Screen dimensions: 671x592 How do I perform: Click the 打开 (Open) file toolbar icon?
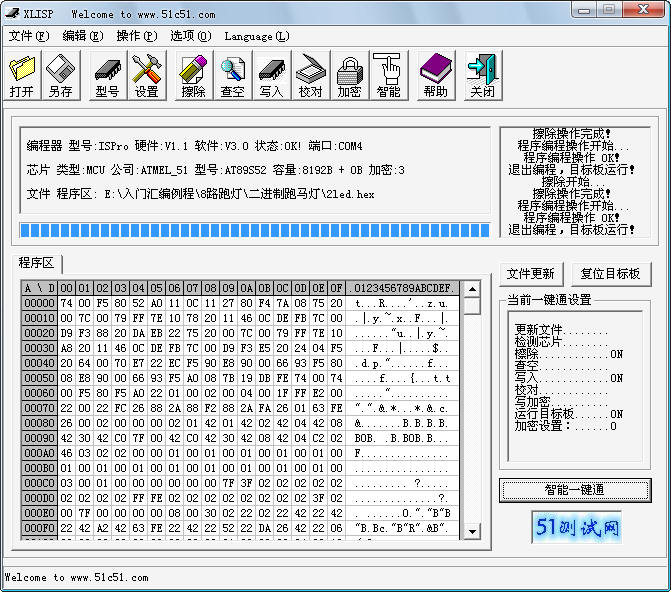(22, 76)
